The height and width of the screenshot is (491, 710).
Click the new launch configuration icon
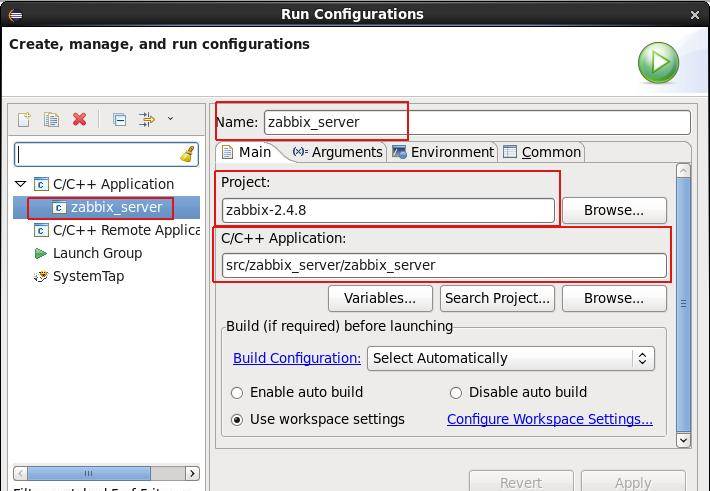click(x=24, y=120)
